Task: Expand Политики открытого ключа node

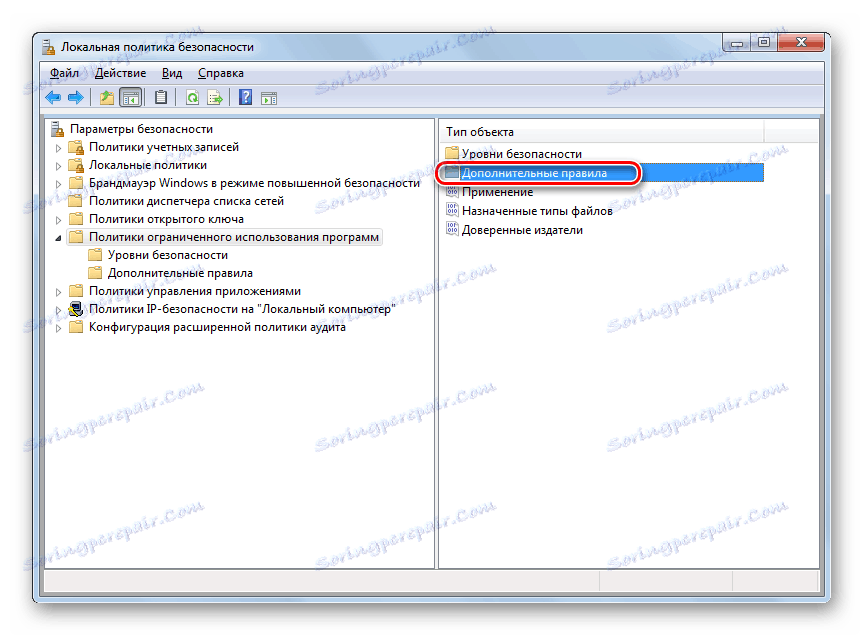Action: click(x=58, y=219)
